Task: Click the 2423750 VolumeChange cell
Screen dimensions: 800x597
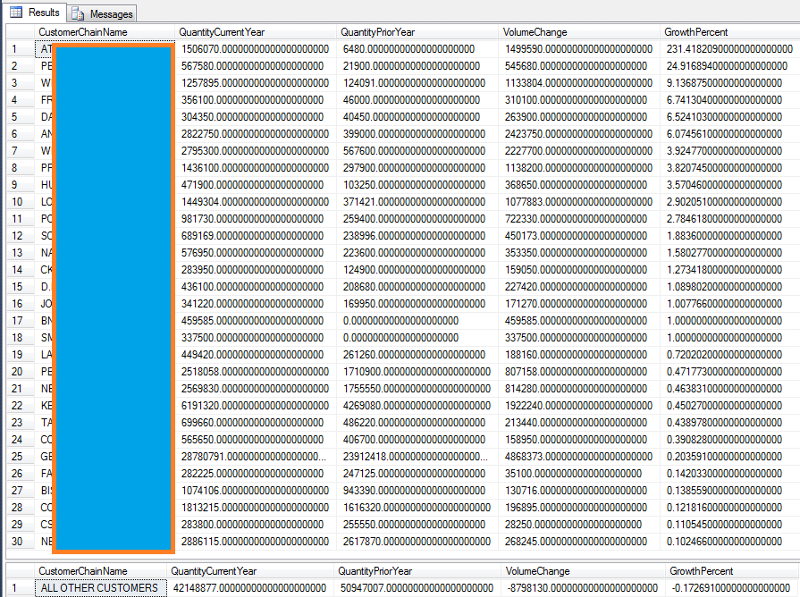Action: click(580, 134)
